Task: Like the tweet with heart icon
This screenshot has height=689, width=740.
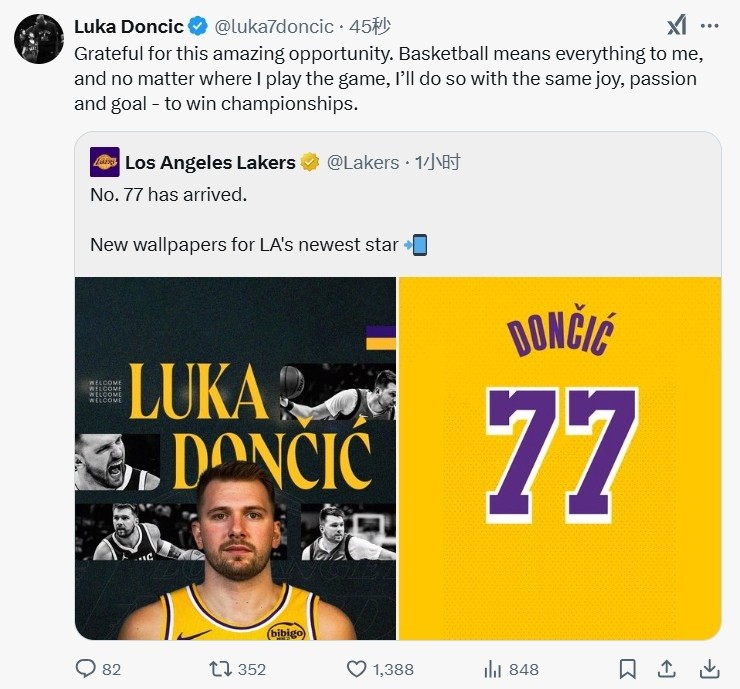Action: 356,668
